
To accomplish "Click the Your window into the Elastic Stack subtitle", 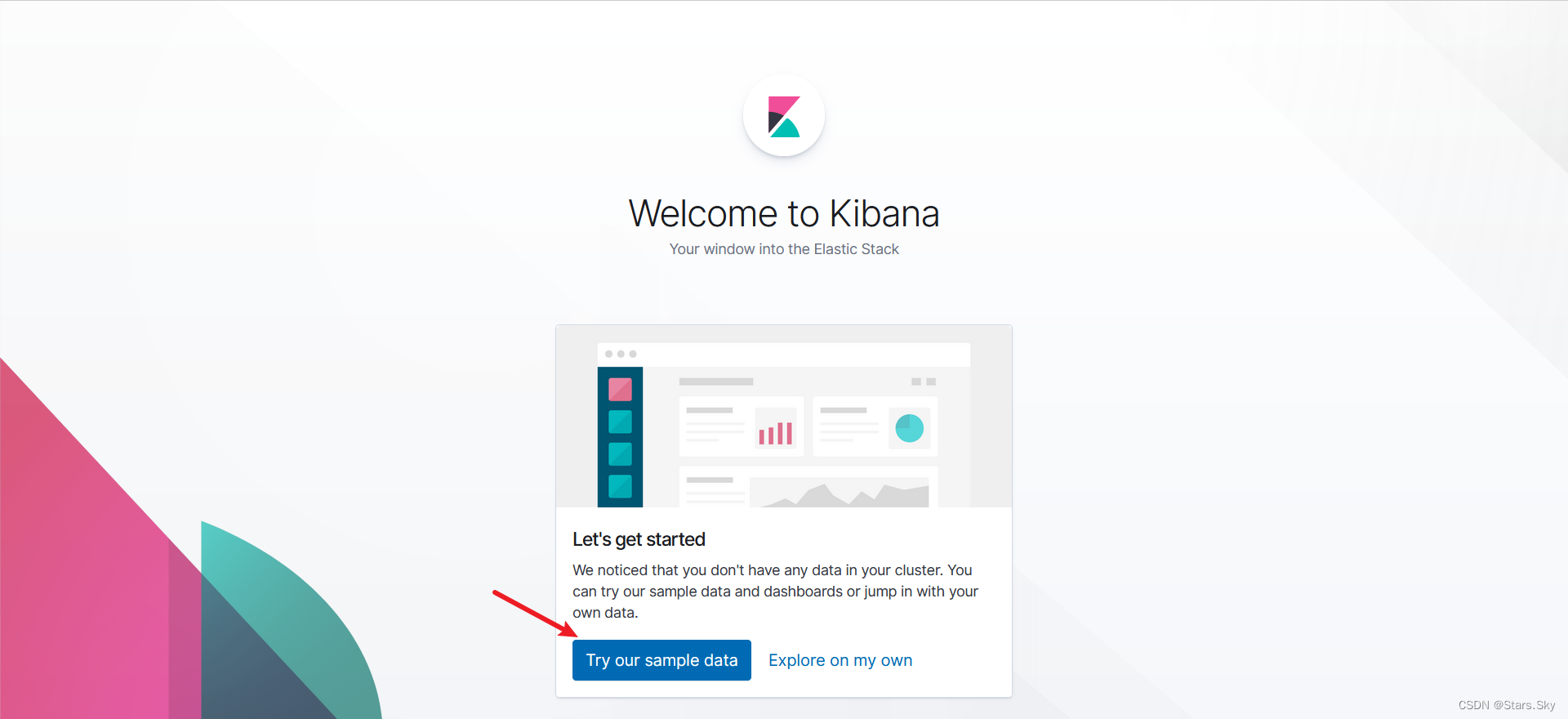I will (784, 249).
